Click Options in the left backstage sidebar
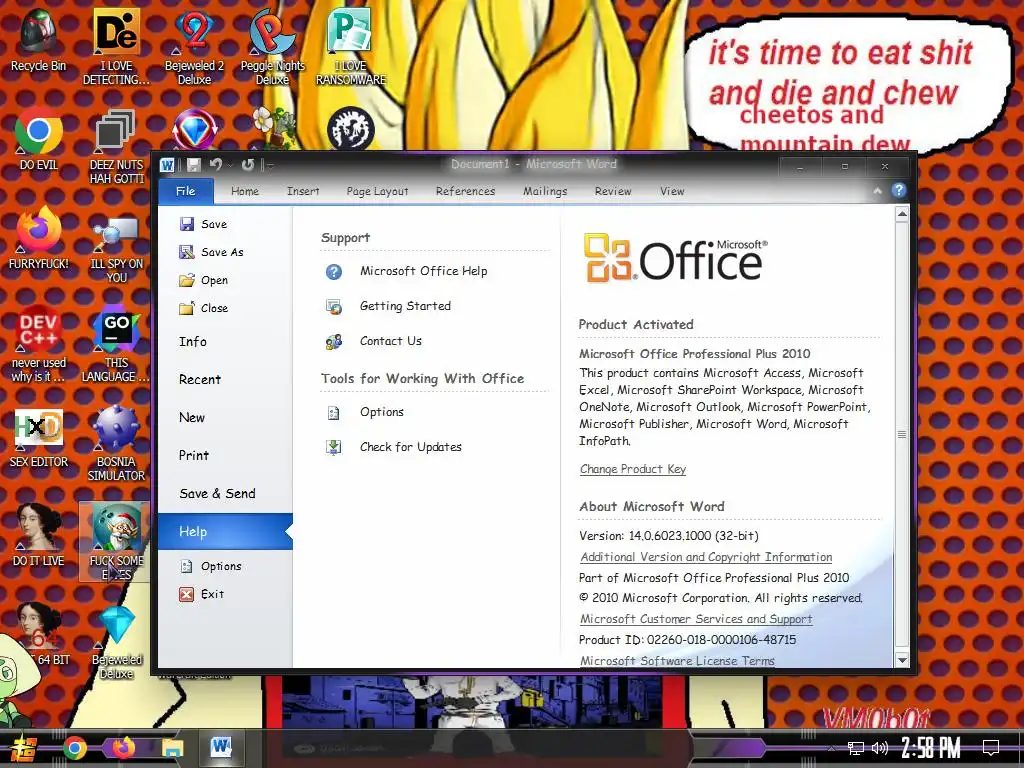The height and width of the screenshot is (768, 1024). click(212, 566)
